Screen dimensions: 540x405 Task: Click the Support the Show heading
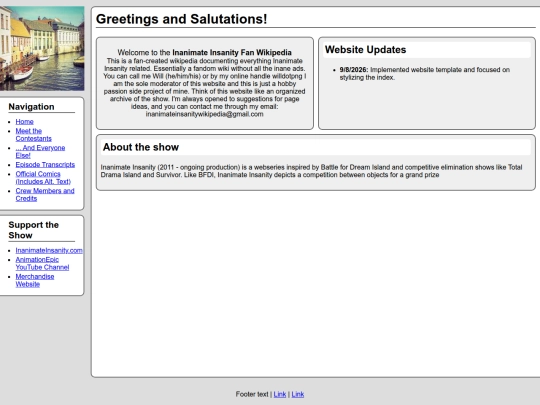33,230
